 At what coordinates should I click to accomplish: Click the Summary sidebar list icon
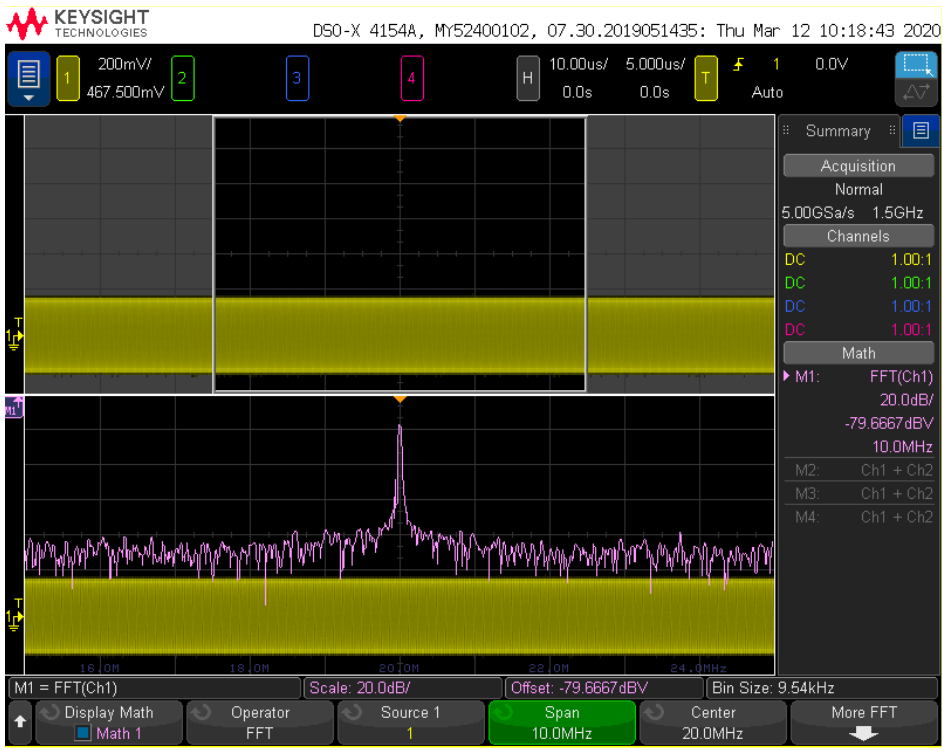920,131
